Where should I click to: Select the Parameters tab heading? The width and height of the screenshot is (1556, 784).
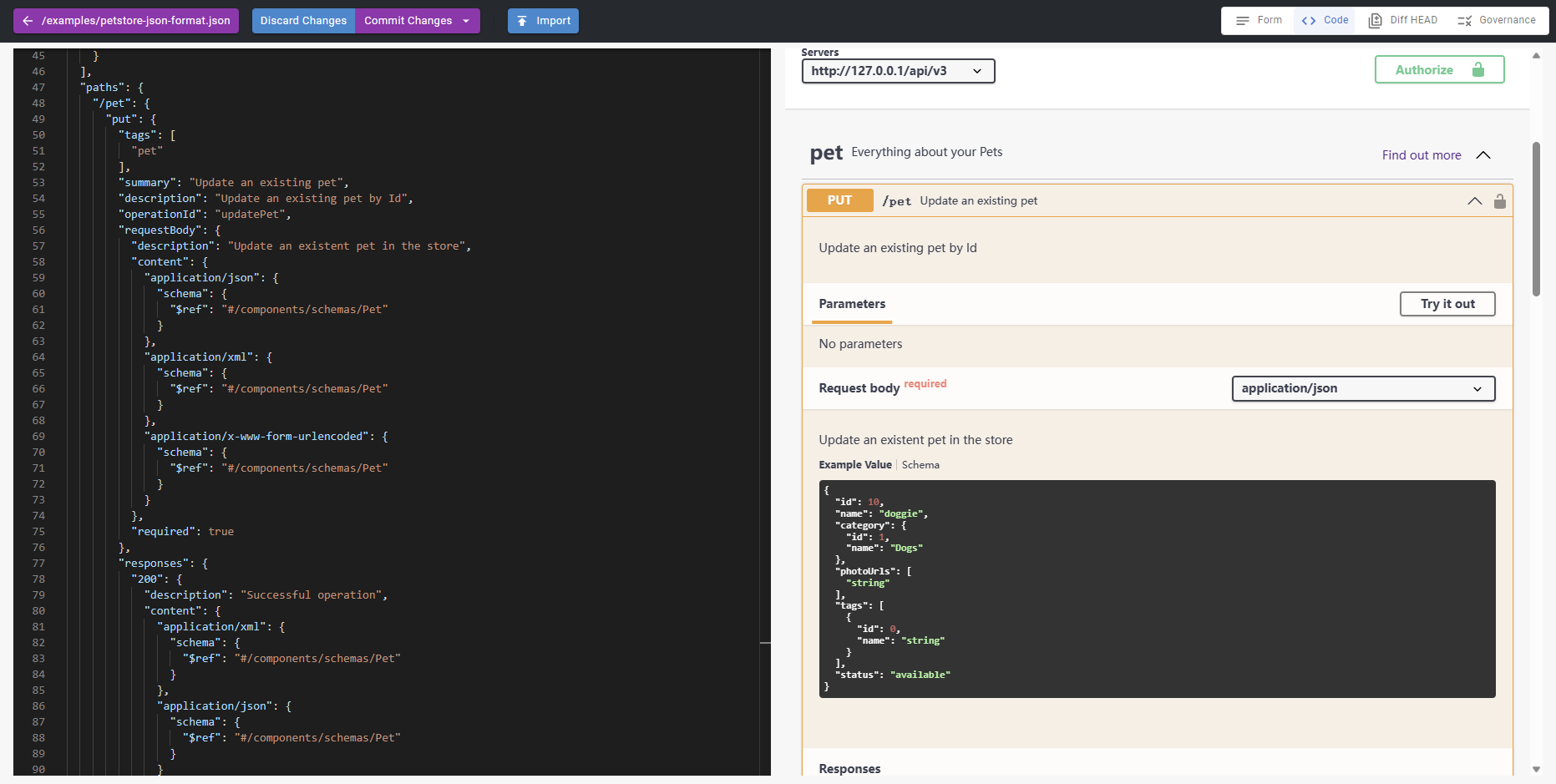pos(852,304)
